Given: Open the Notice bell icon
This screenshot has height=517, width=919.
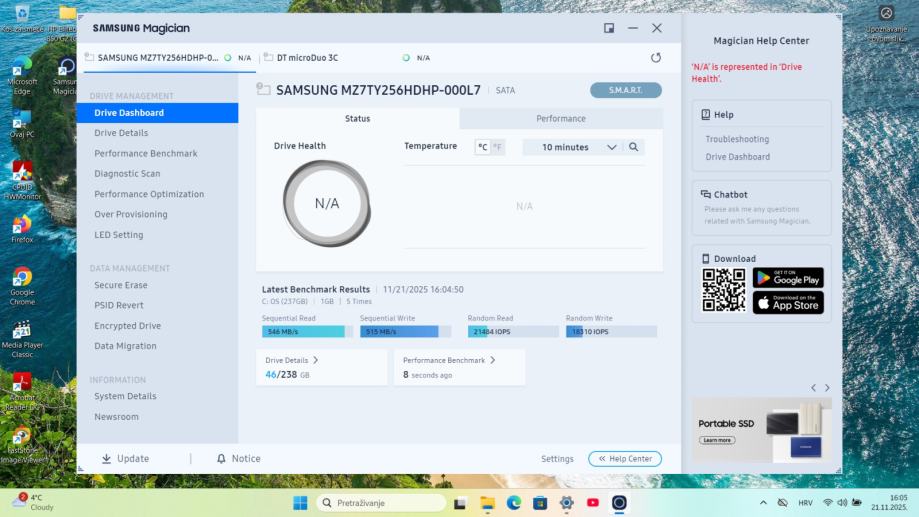Looking at the screenshot, I should (221, 458).
